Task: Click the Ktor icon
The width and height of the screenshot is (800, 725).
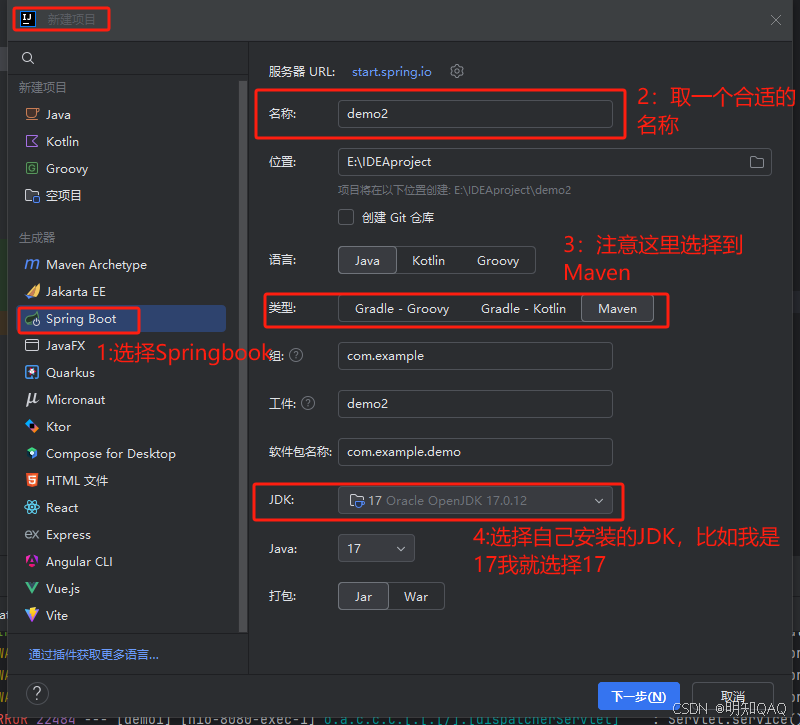Action: [x=32, y=426]
